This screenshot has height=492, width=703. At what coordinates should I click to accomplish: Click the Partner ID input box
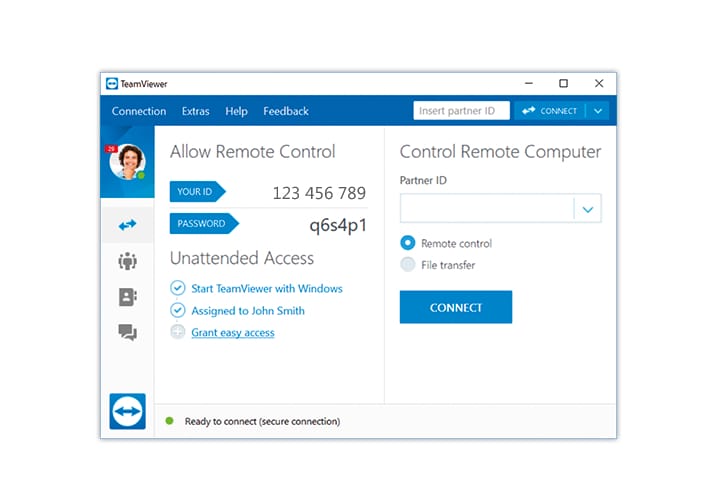(x=487, y=209)
